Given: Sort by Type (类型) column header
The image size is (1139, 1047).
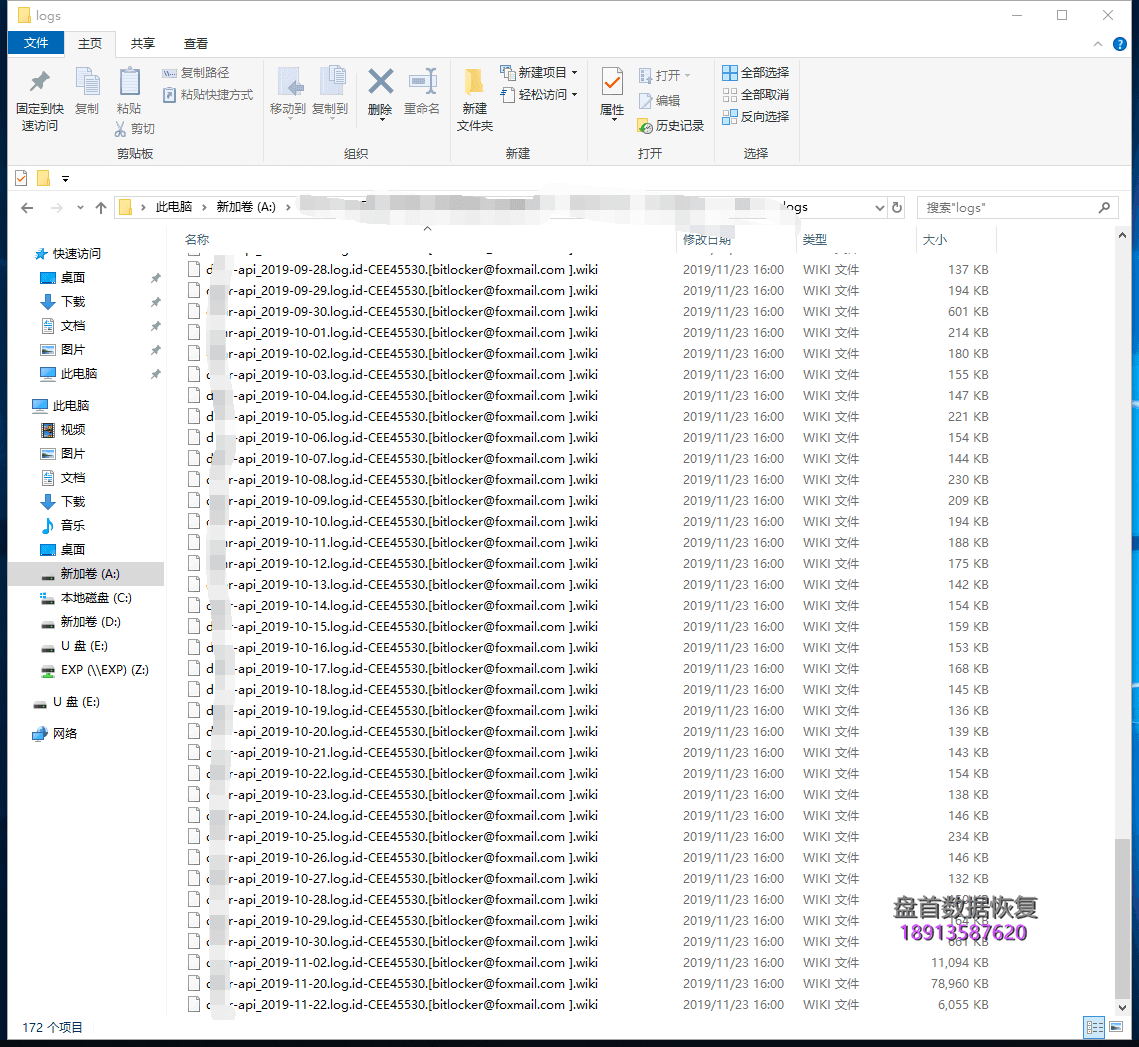Looking at the screenshot, I should [x=815, y=239].
